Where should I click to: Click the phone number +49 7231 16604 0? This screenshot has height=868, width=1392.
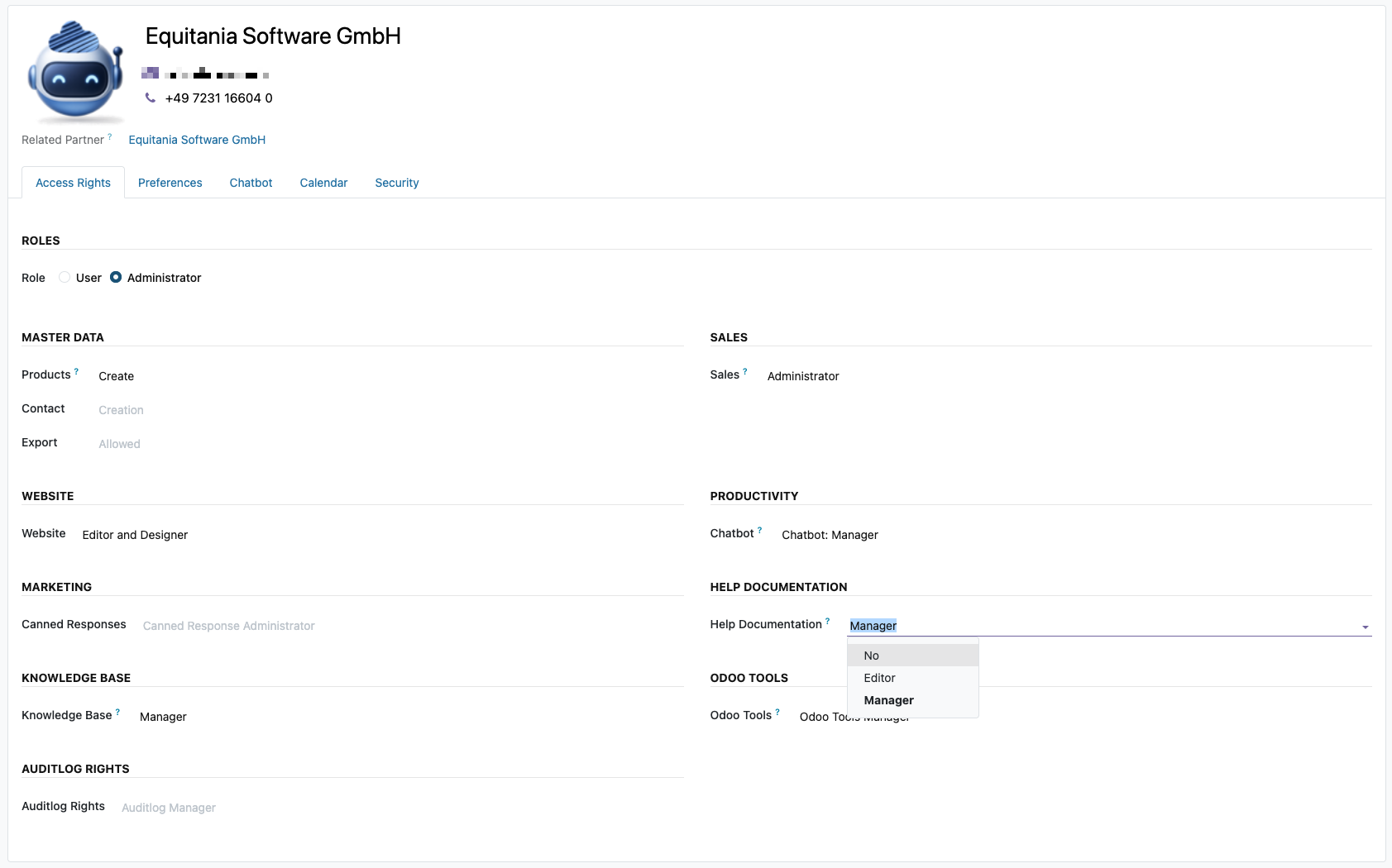[218, 98]
